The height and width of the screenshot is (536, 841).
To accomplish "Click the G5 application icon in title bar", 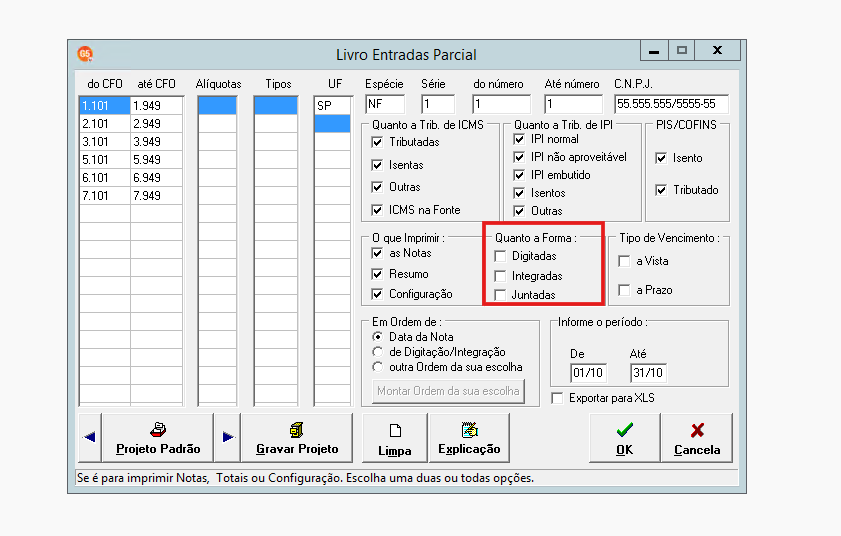I will 85,54.
